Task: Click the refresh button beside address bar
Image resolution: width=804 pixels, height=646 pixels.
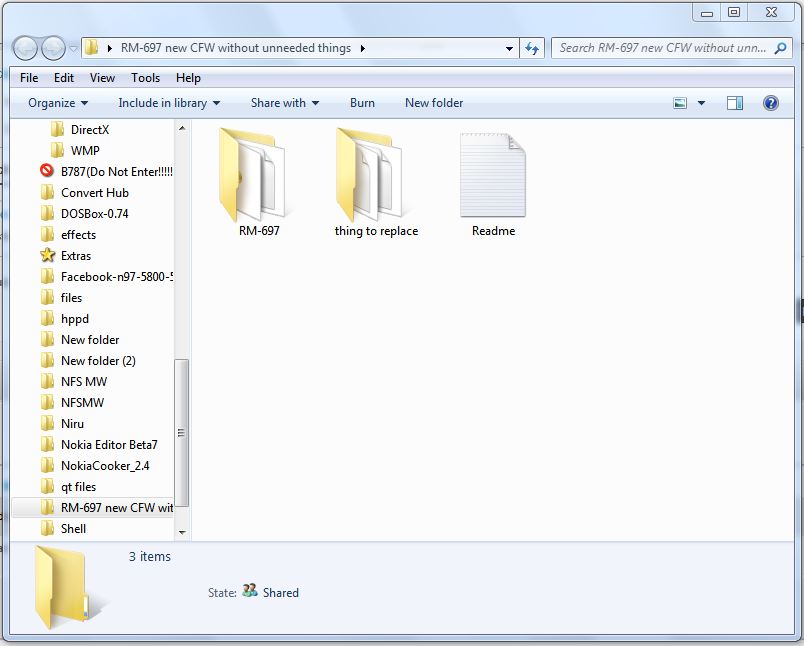Action: pyautogui.click(x=532, y=48)
